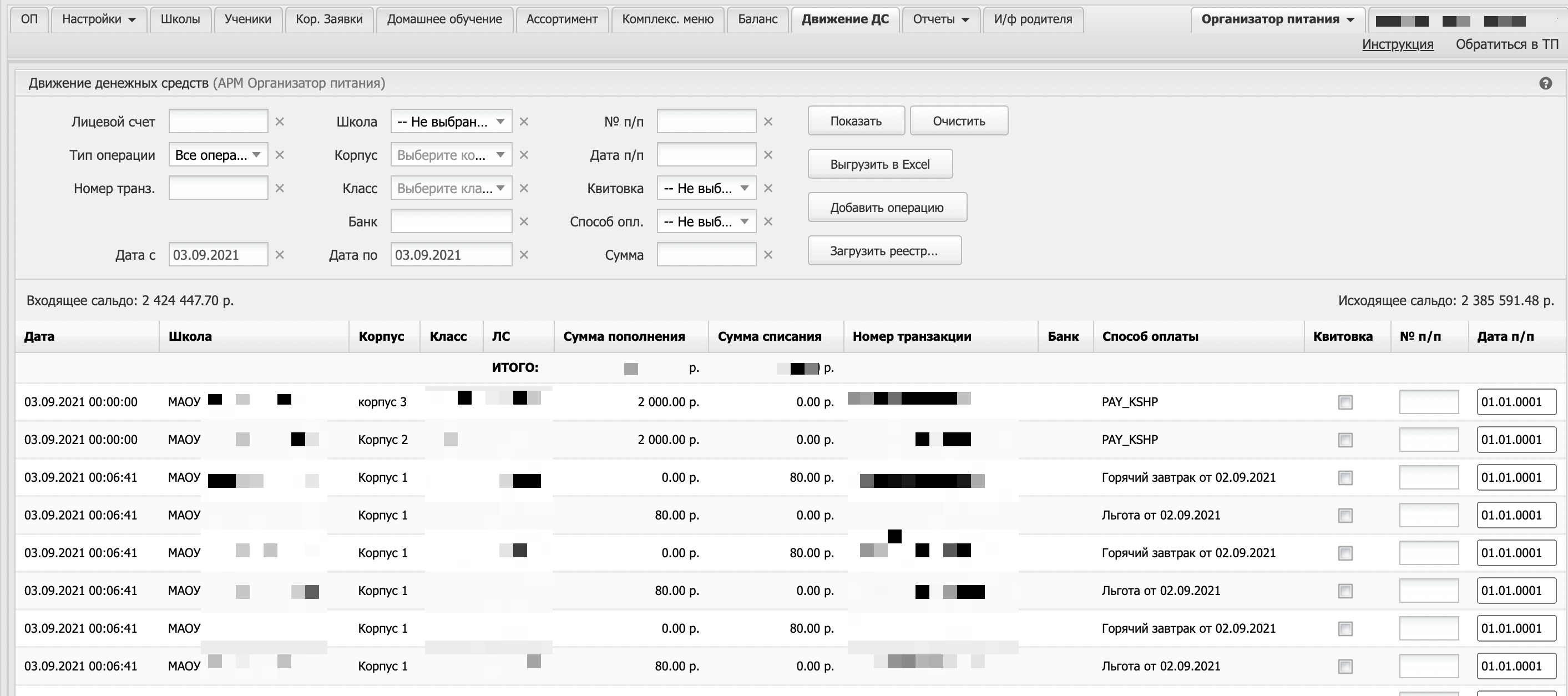The width and height of the screenshot is (1568, 696).
Task: Clear the Дата п/п filter with its X
Action: click(768, 155)
